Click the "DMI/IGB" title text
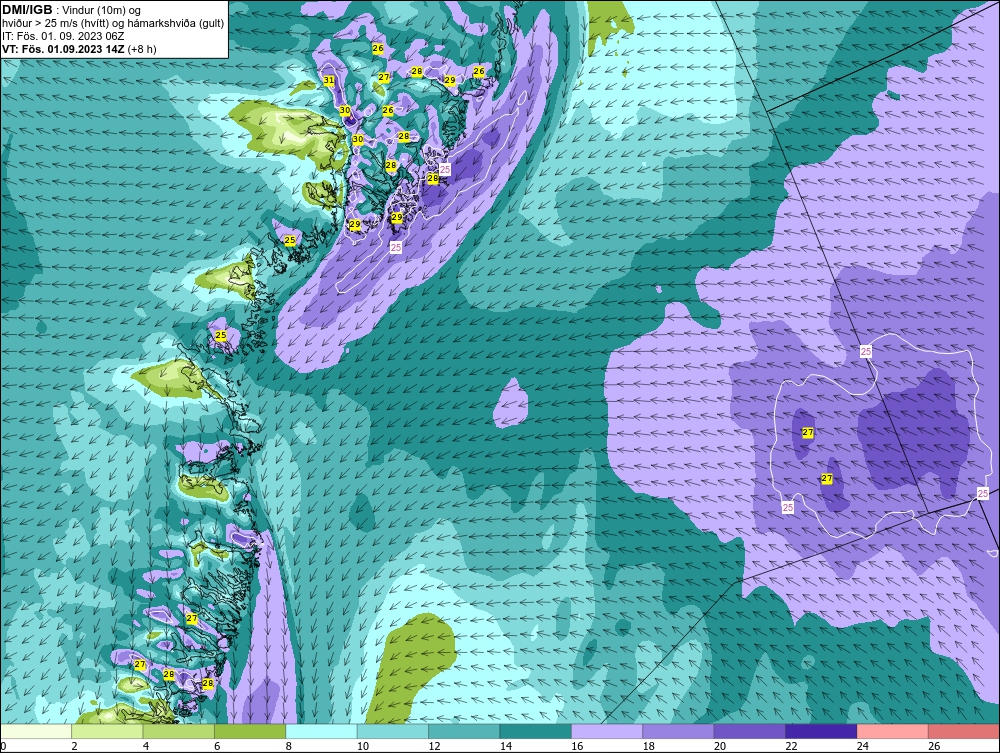This screenshot has height=753, width=1000. tap(27, 10)
